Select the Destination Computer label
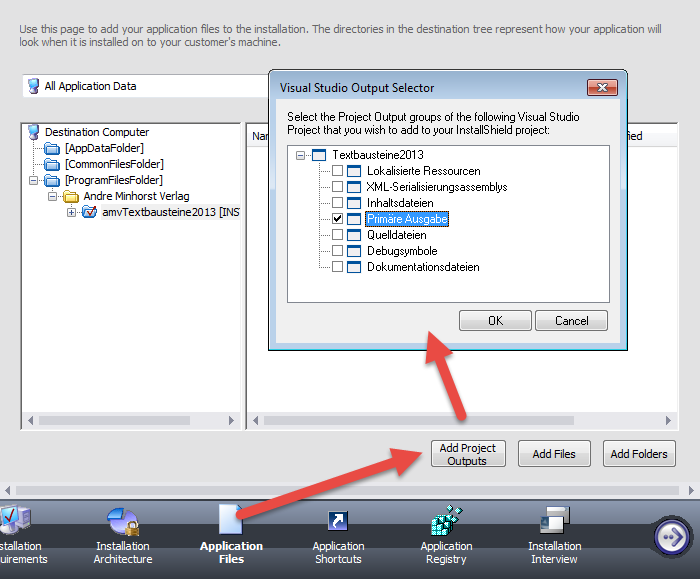The height and width of the screenshot is (579, 700). pyautogui.click(x=97, y=132)
